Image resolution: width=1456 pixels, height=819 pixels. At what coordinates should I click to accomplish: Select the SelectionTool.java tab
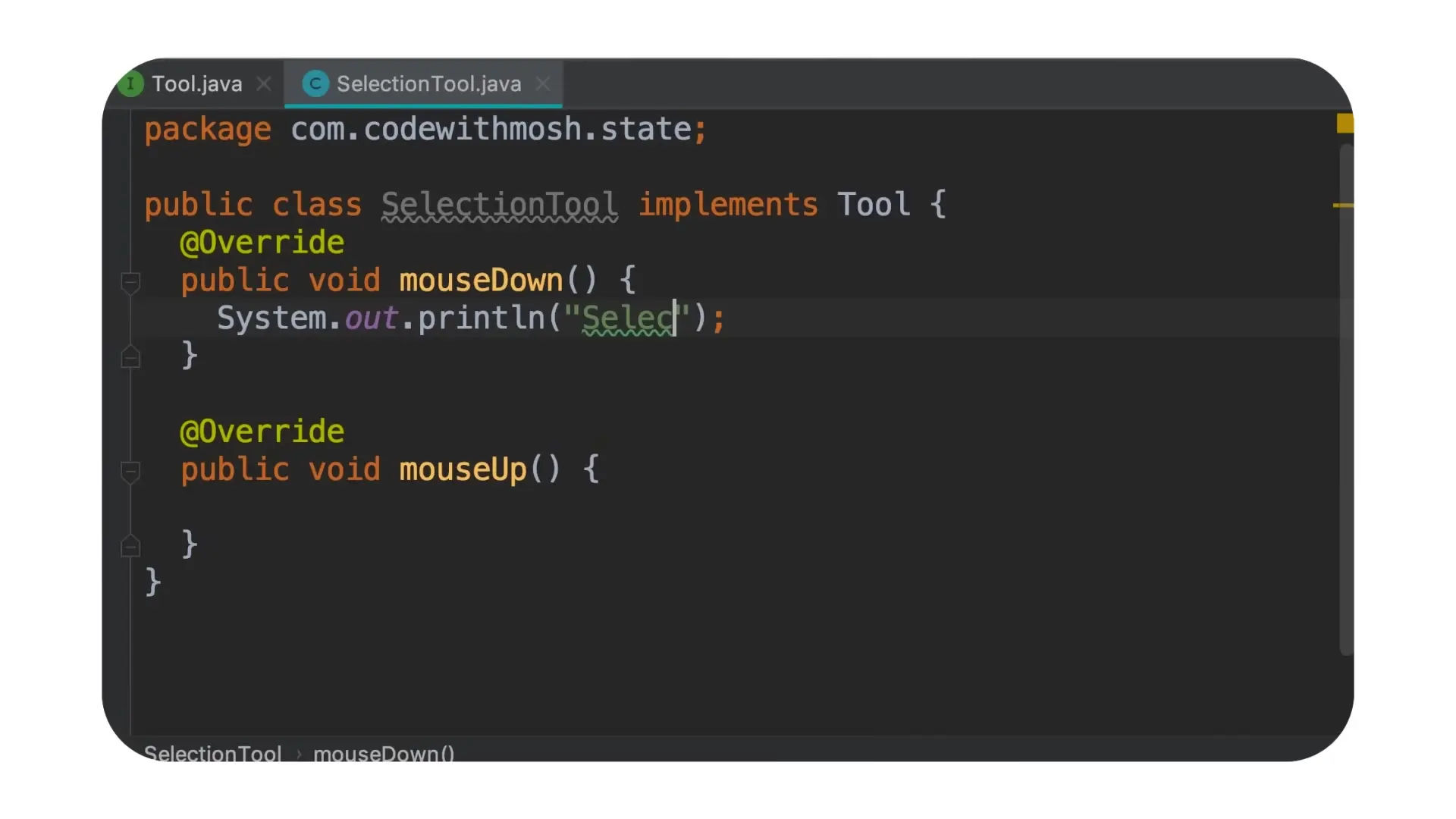(428, 83)
